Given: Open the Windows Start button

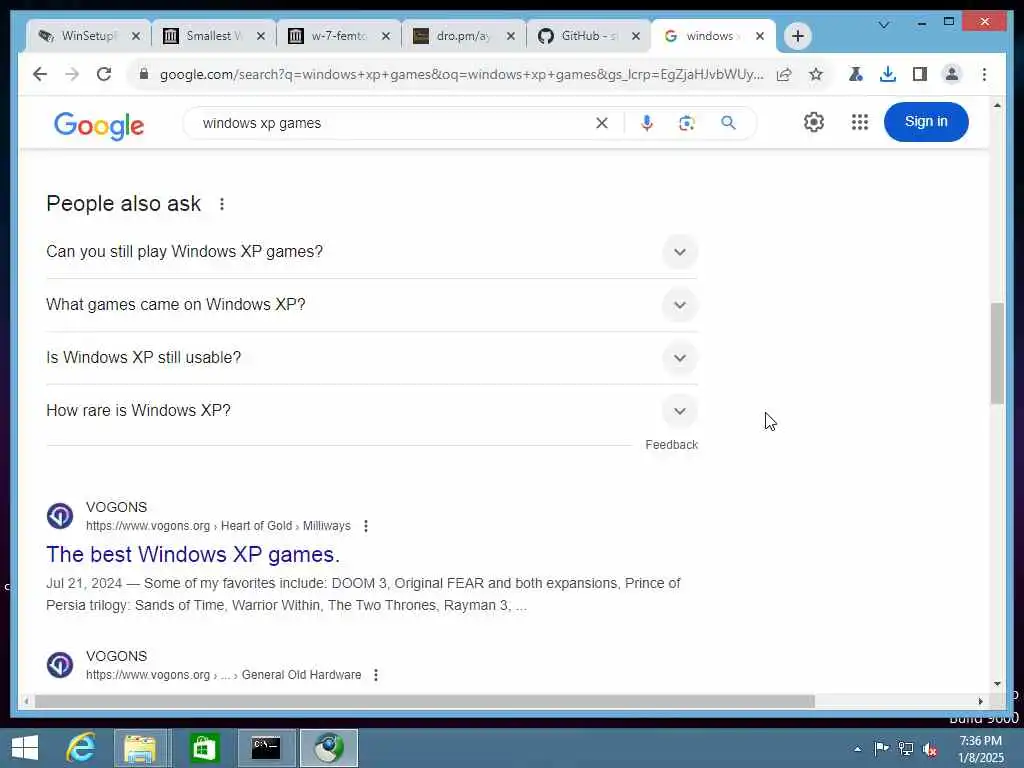Looking at the screenshot, I should (25, 748).
